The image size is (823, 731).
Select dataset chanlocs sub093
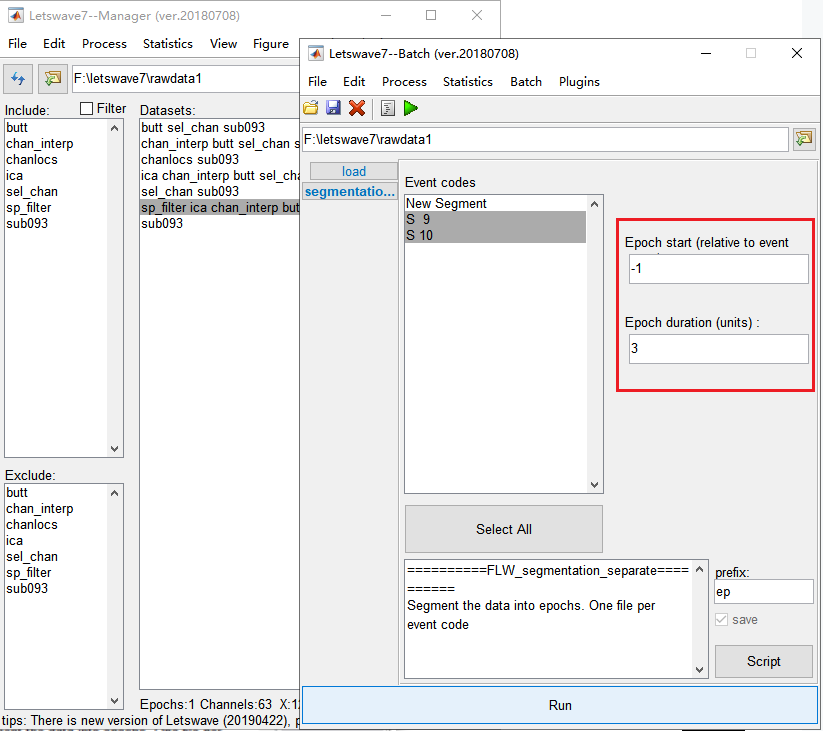(220, 160)
